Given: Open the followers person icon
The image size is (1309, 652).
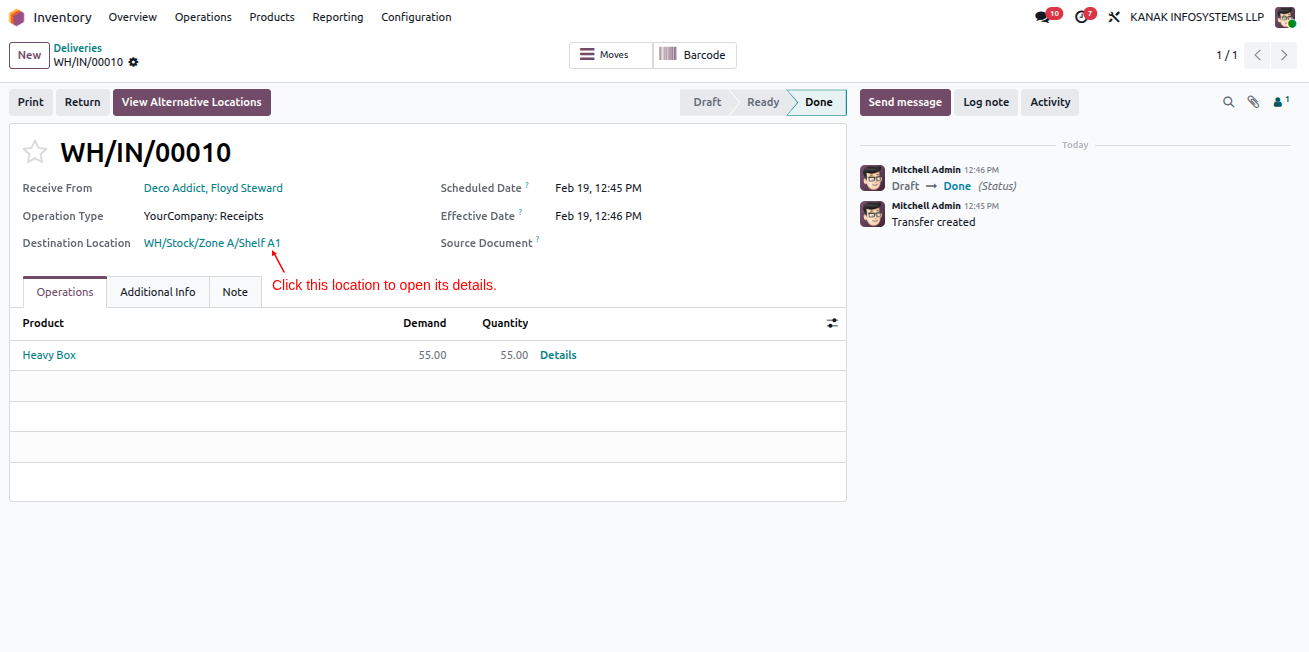Looking at the screenshot, I should coord(1281,102).
